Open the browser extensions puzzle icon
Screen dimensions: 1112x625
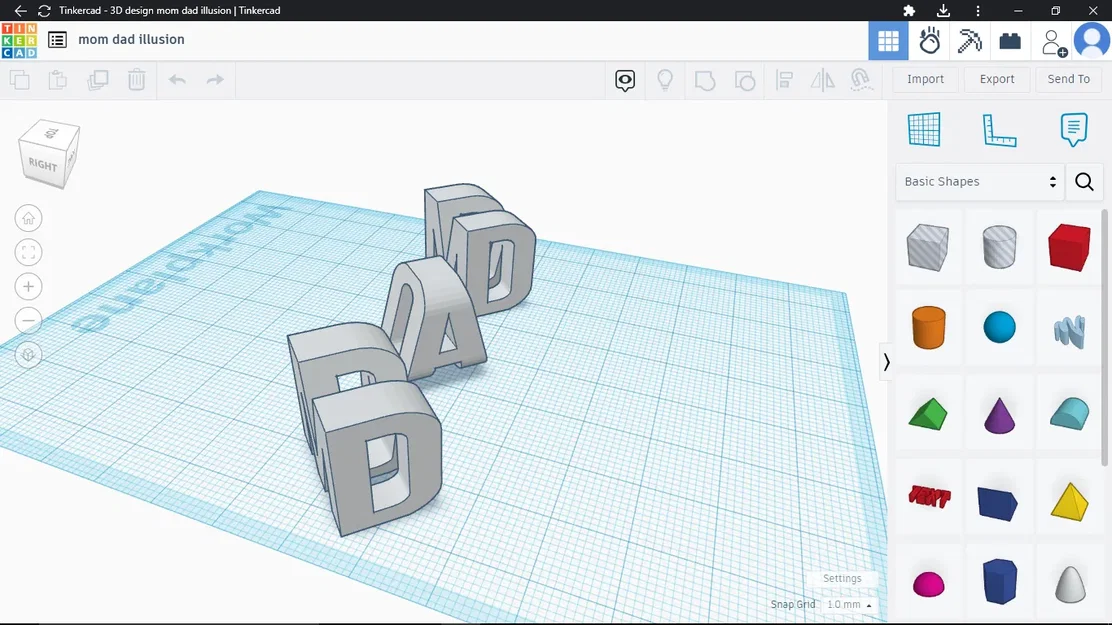point(908,11)
